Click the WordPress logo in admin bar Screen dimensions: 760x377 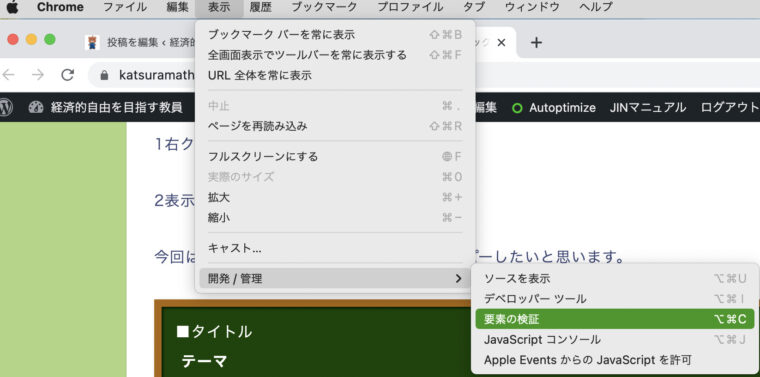point(5,107)
